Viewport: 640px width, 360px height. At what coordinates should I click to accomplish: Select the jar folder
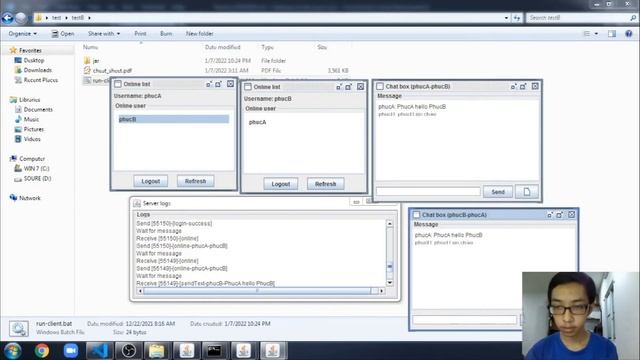[96, 61]
